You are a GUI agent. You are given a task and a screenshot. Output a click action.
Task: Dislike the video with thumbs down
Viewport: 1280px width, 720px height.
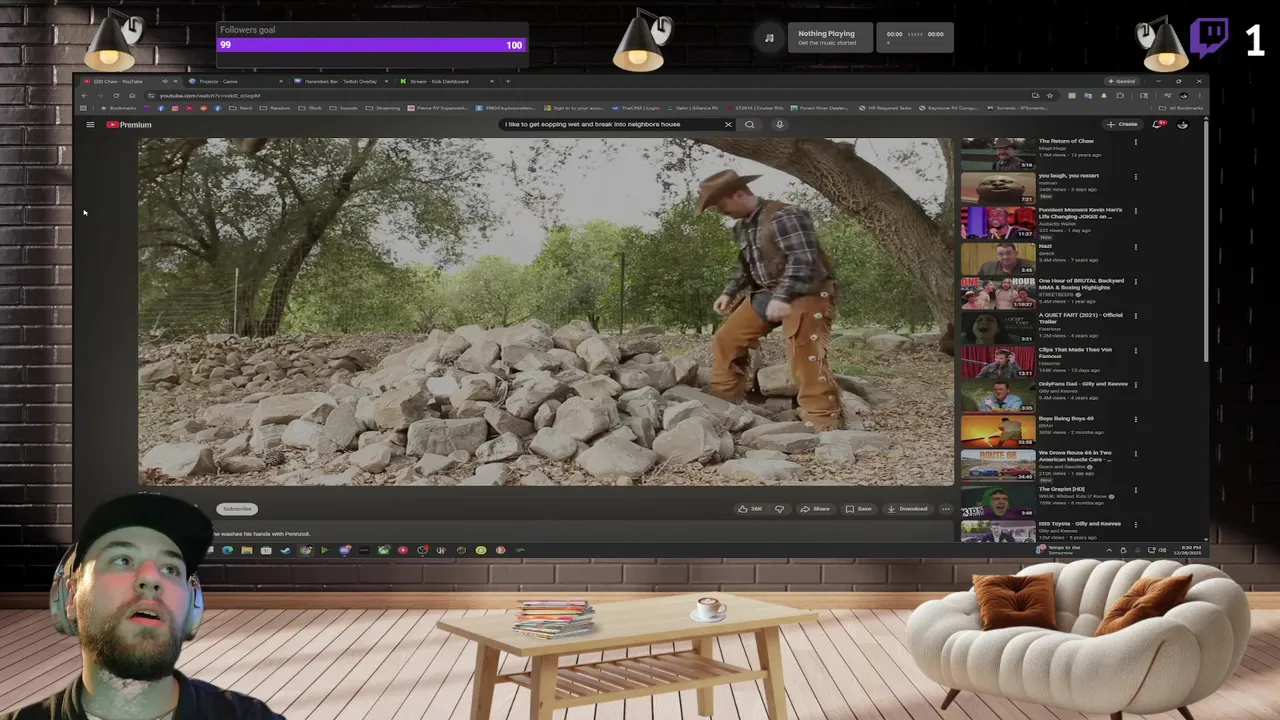(779, 509)
